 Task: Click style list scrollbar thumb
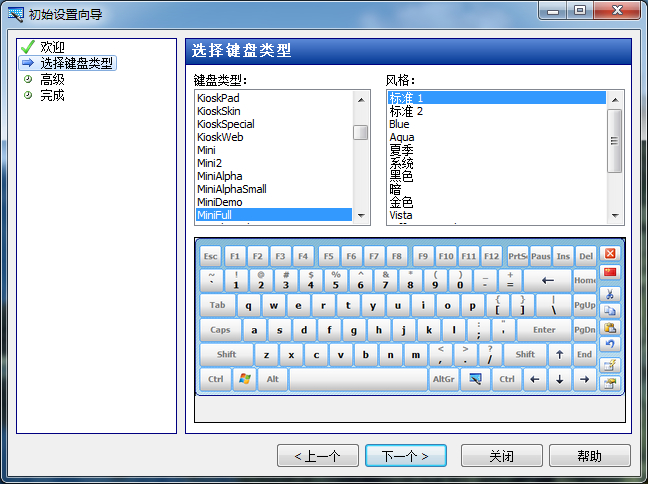click(x=615, y=141)
